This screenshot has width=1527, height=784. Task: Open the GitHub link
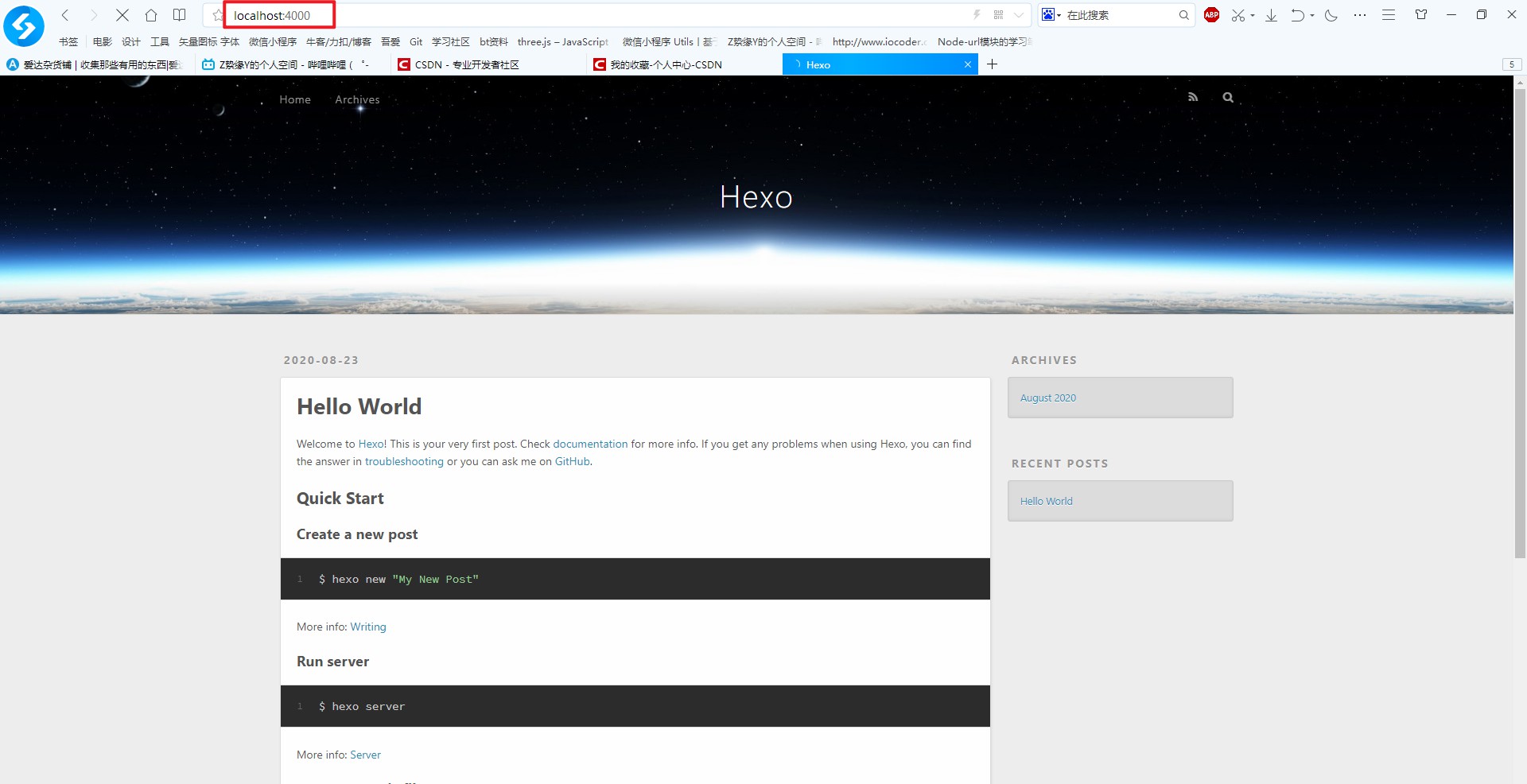573,461
